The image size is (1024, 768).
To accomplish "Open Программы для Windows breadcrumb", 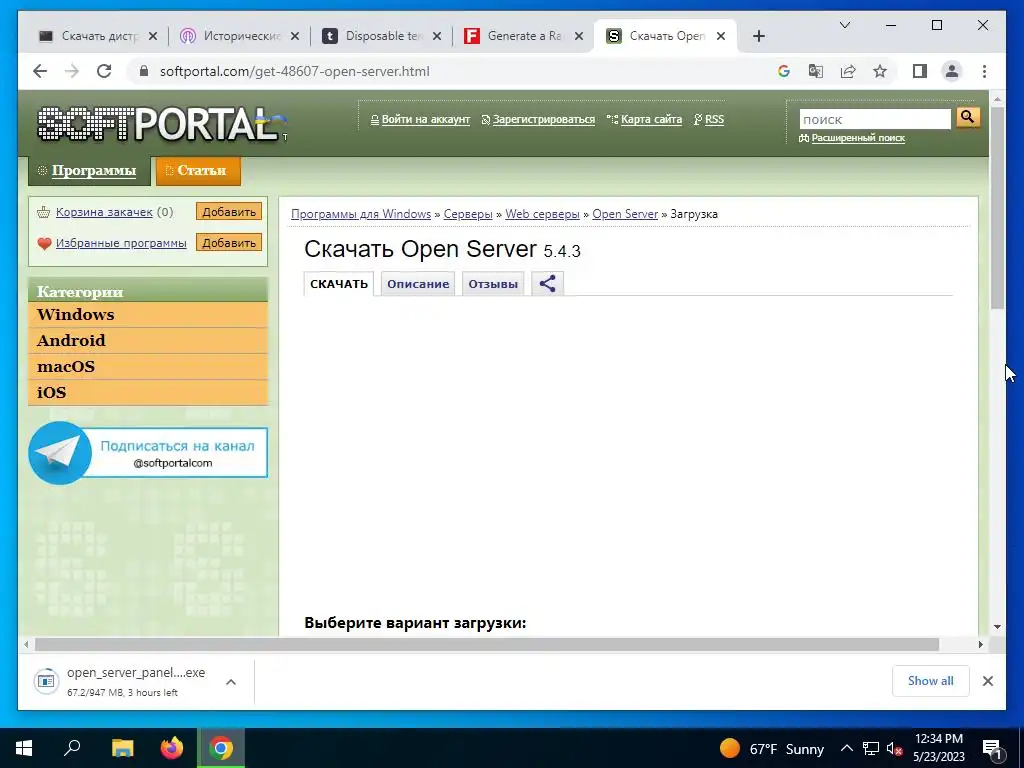I will tap(360, 214).
